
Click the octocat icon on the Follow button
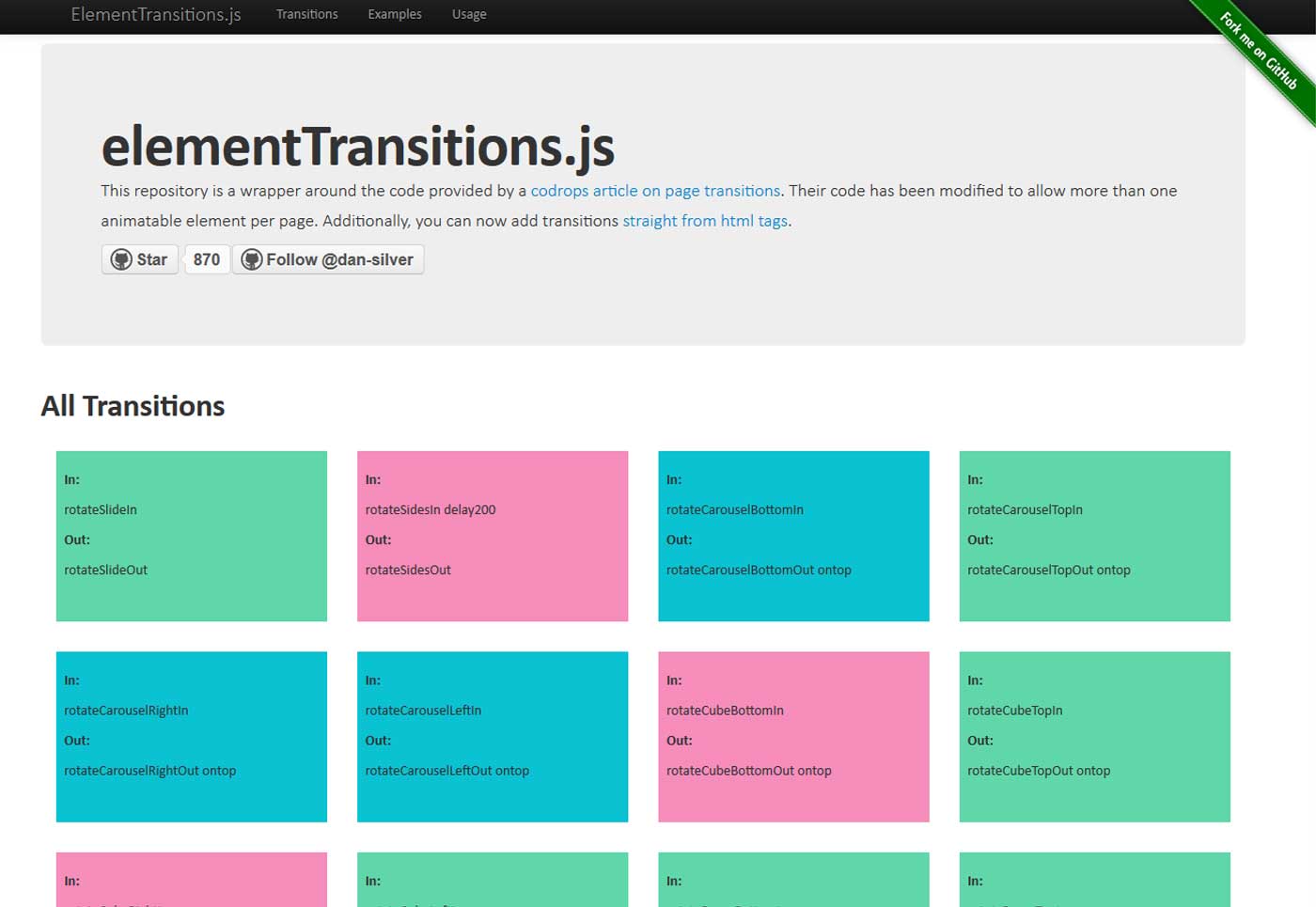(x=251, y=259)
